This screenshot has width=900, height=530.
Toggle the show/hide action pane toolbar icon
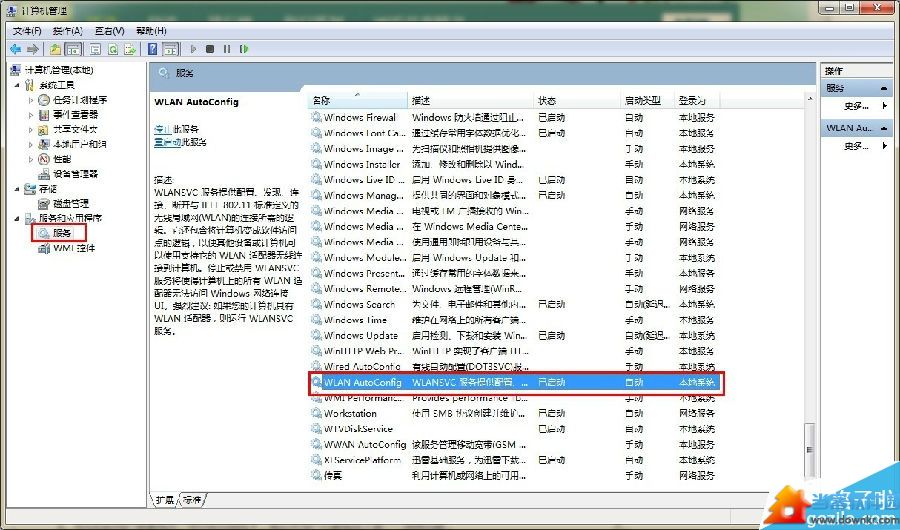click(170, 49)
